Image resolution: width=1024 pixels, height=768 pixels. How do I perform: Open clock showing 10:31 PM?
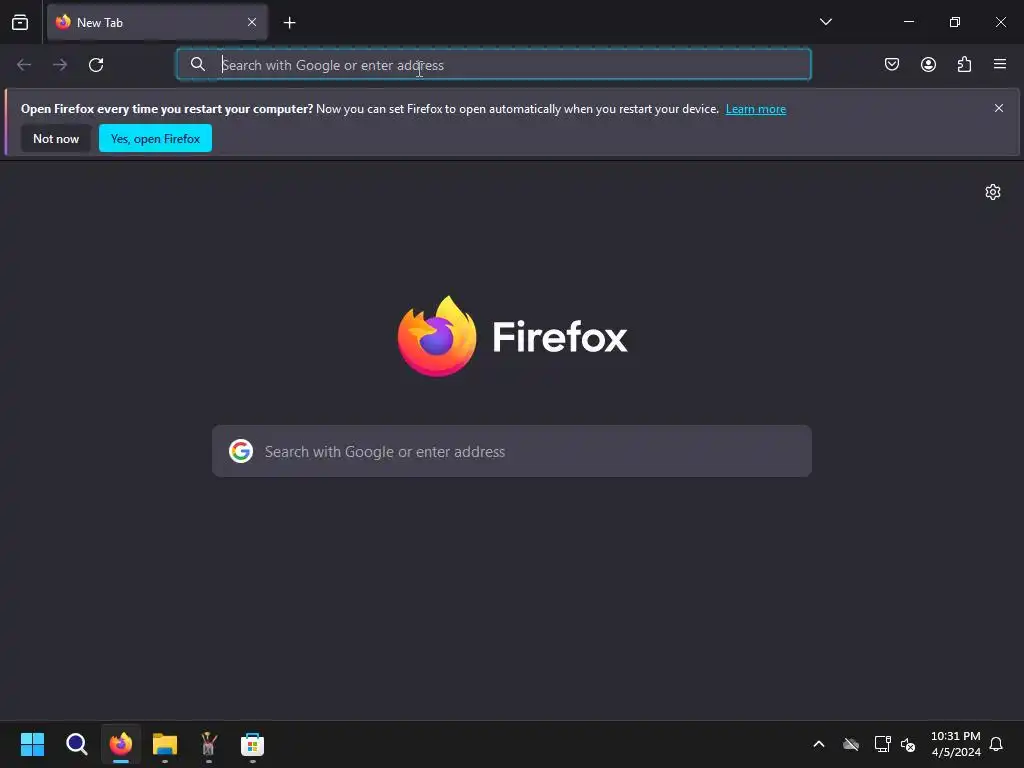(955, 744)
